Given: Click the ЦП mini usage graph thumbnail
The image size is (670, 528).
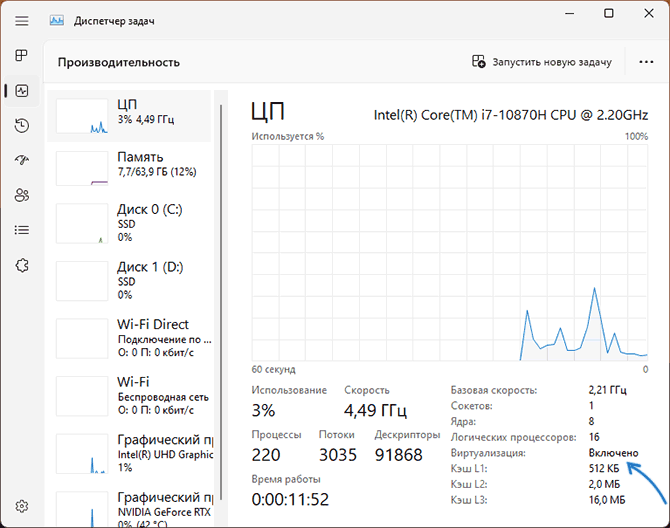Looking at the screenshot, I should pyautogui.click(x=82, y=116).
